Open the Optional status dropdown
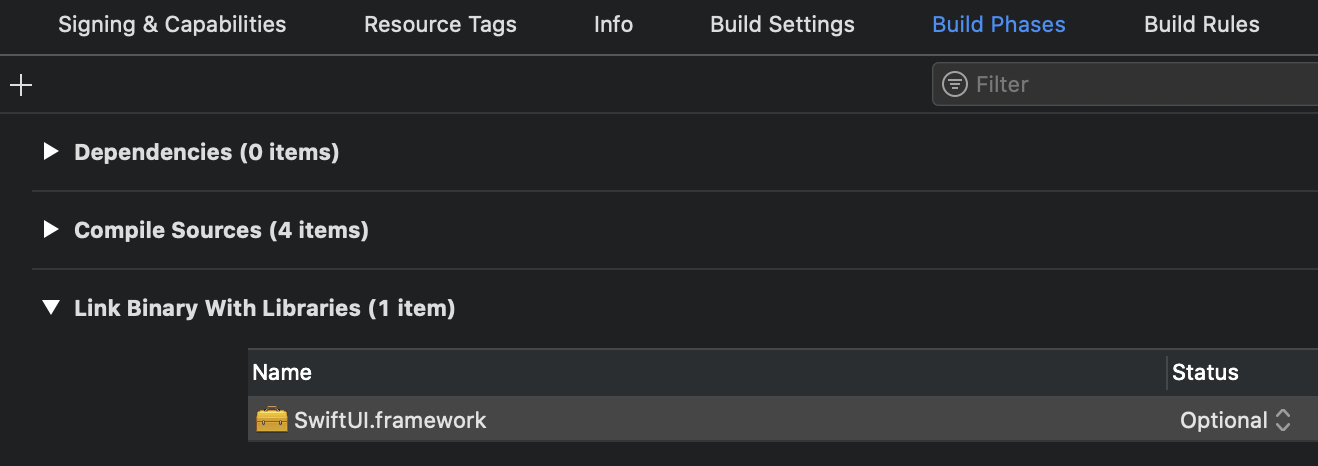1318x466 pixels. [x=1235, y=420]
